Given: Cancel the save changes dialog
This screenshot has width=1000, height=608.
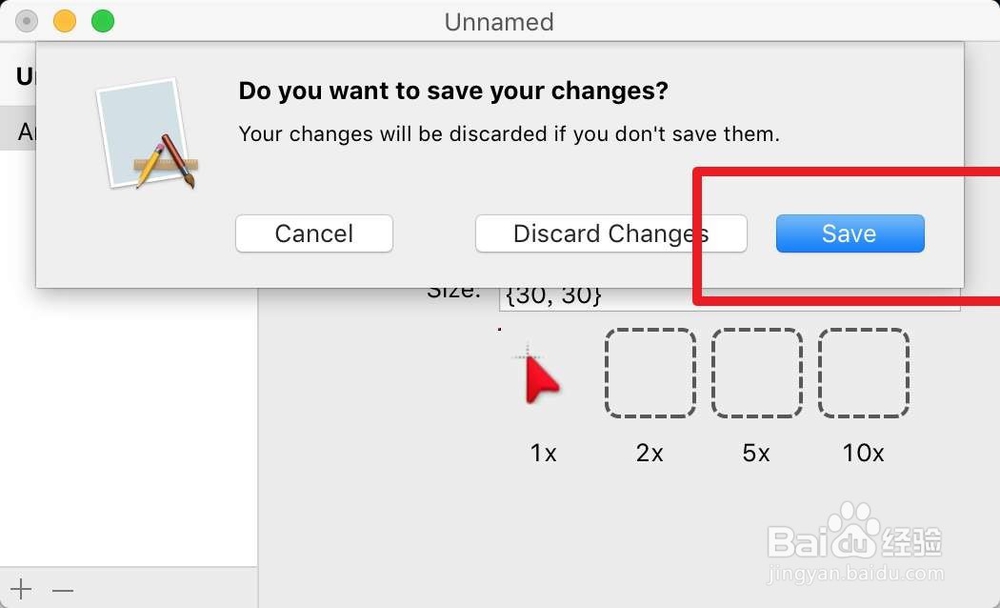Looking at the screenshot, I should (314, 234).
